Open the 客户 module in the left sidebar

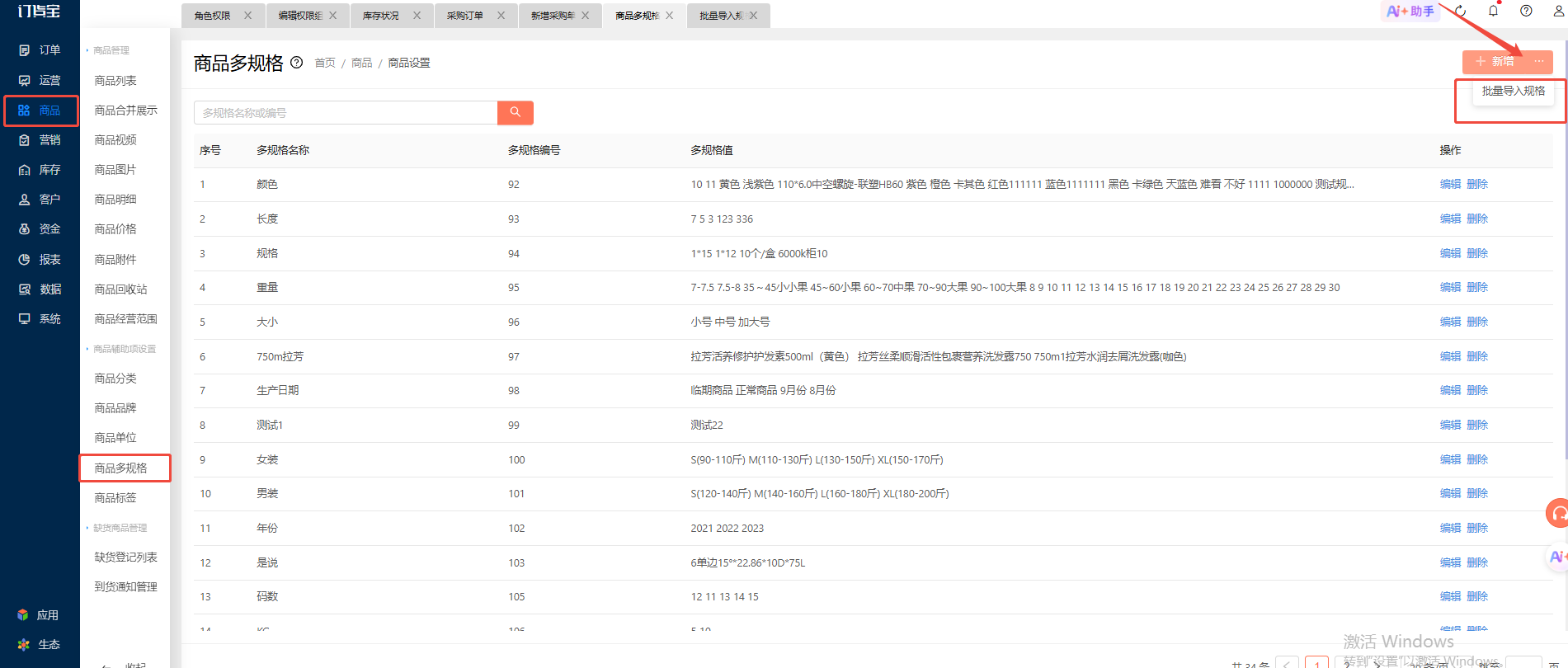tap(40, 200)
